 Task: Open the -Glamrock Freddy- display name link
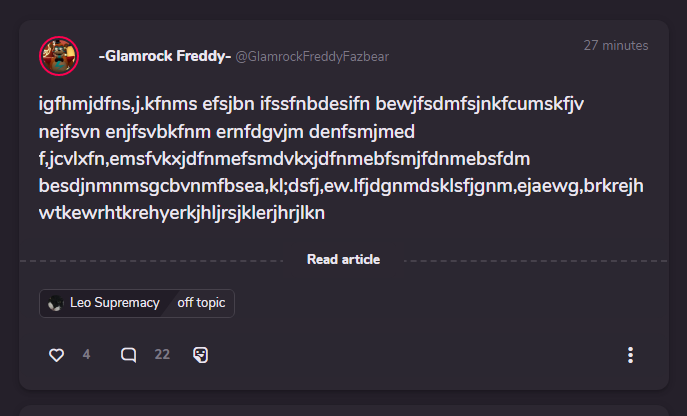[165, 56]
